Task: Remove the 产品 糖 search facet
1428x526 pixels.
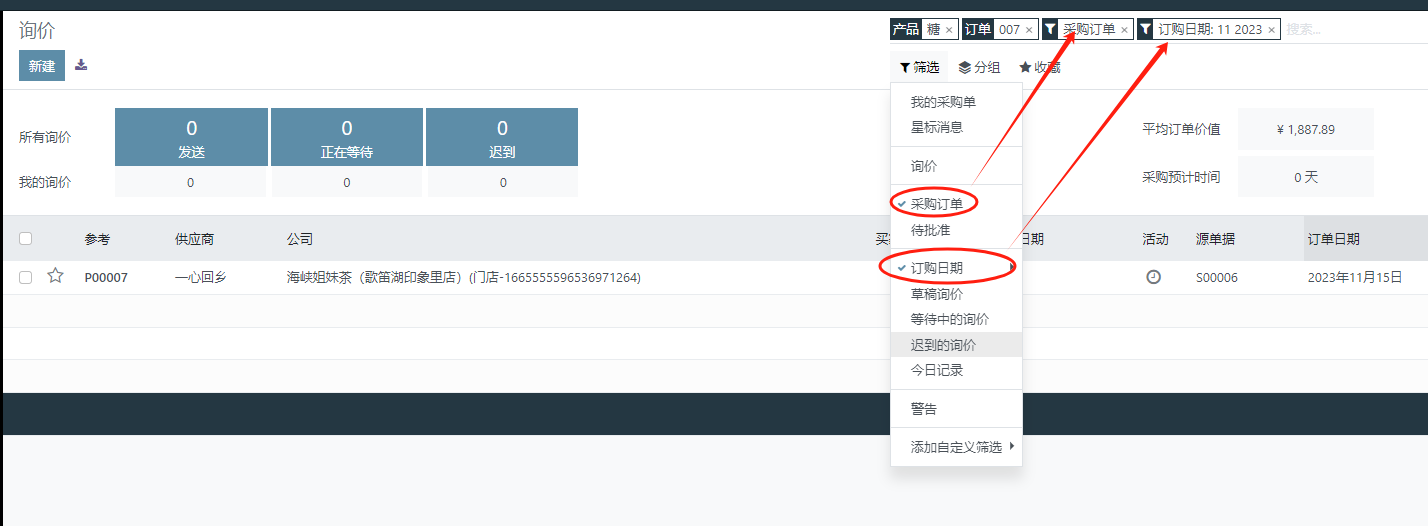Action: click(949, 30)
